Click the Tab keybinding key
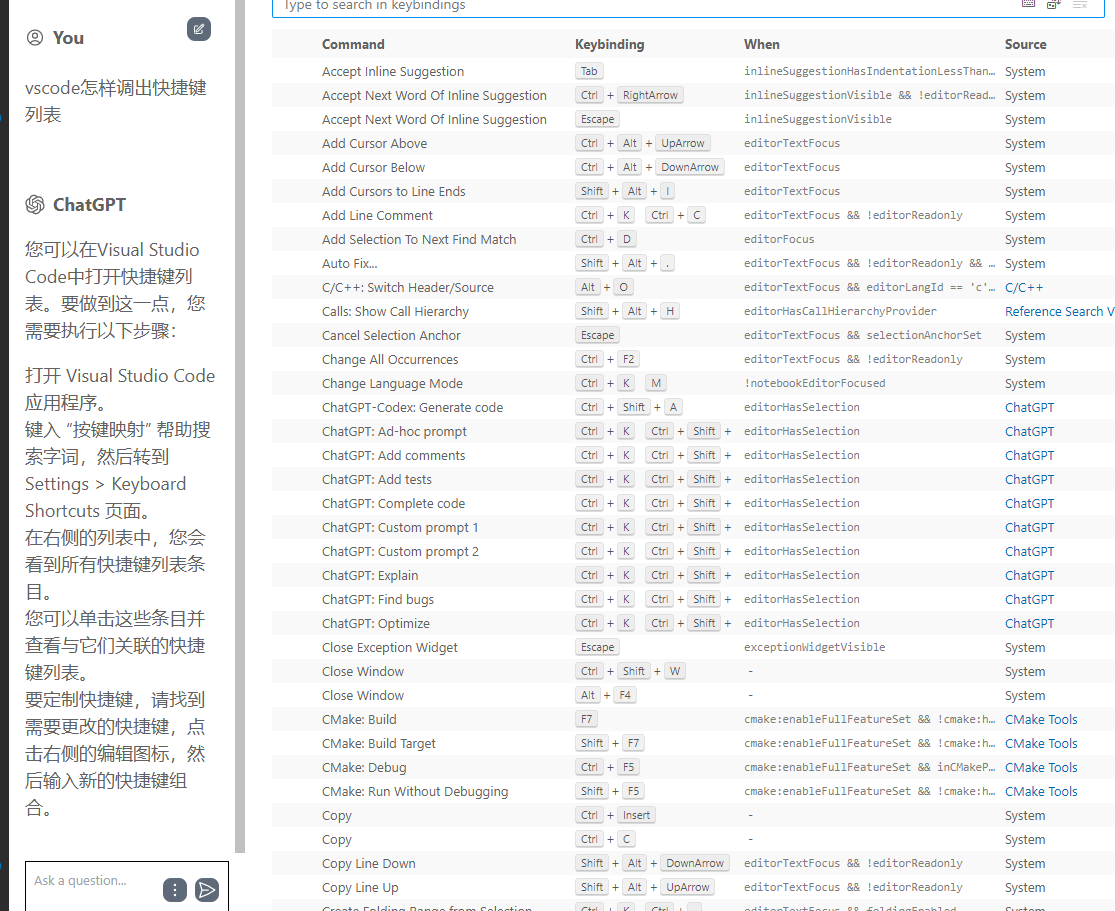Screen dimensions: 1115x911 pyautogui.click(x=589, y=71)
